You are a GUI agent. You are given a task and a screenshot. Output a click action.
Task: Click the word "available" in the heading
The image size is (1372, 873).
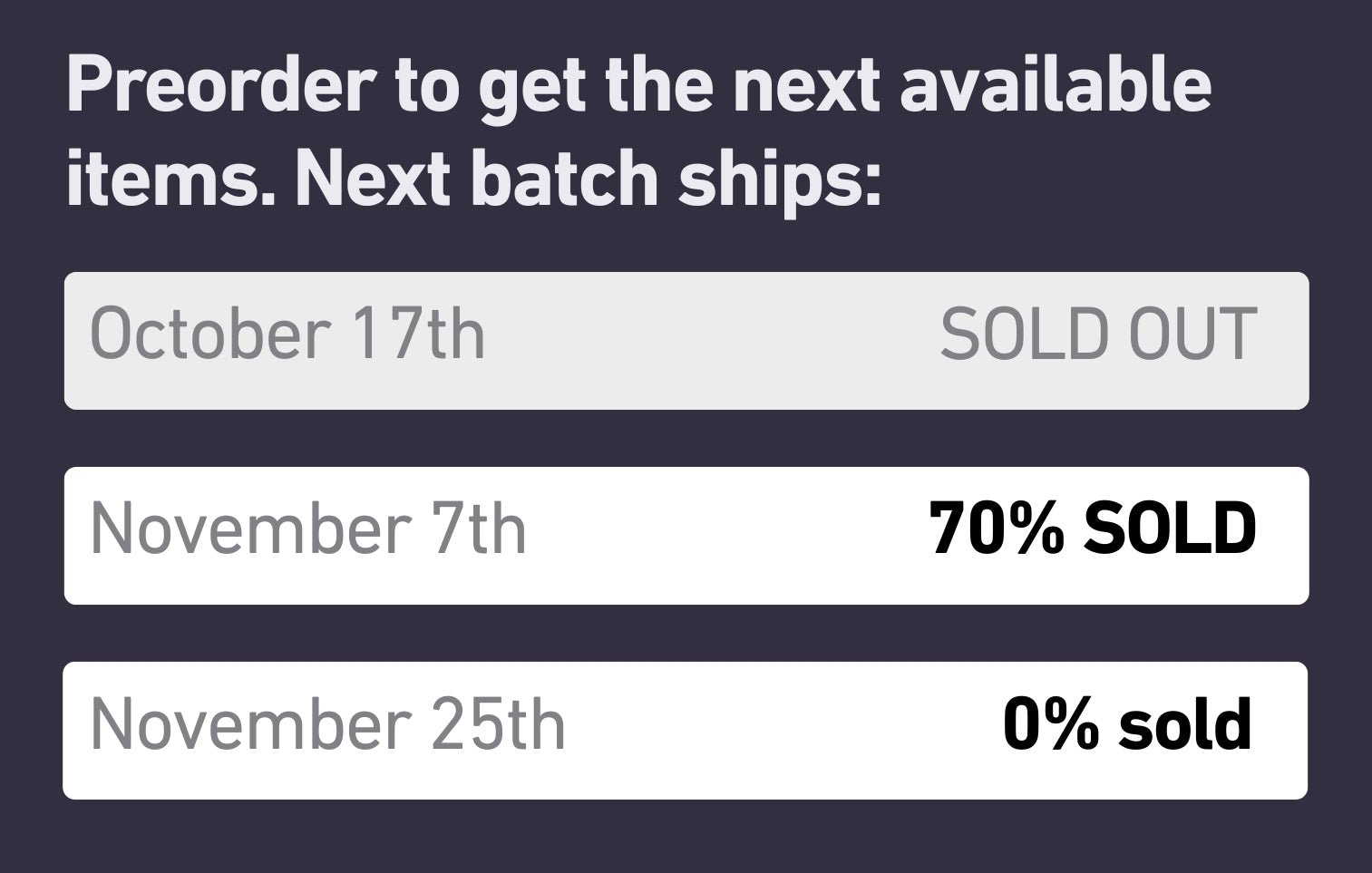point(1056,86)
